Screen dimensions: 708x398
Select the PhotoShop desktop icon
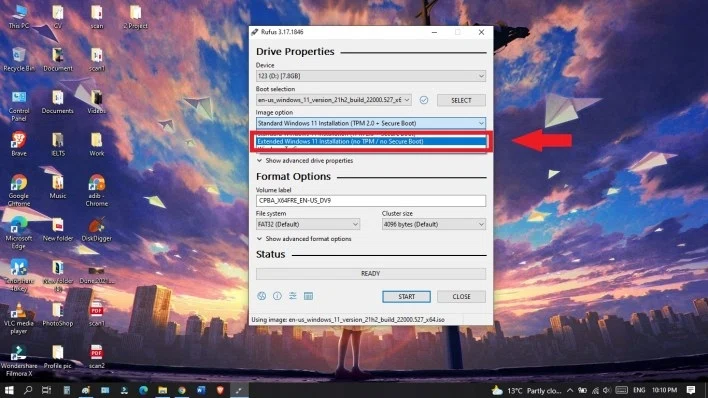coord(58,314)
